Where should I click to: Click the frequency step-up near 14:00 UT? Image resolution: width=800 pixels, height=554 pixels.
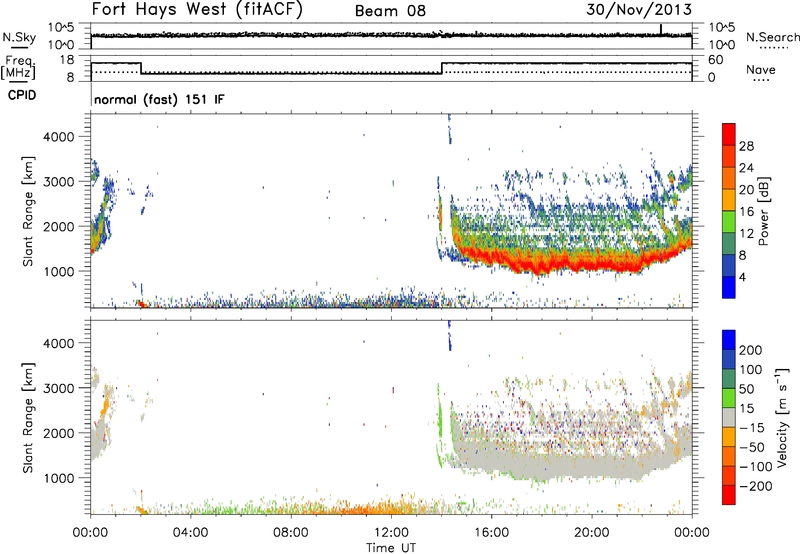click(x=442, y=68)
